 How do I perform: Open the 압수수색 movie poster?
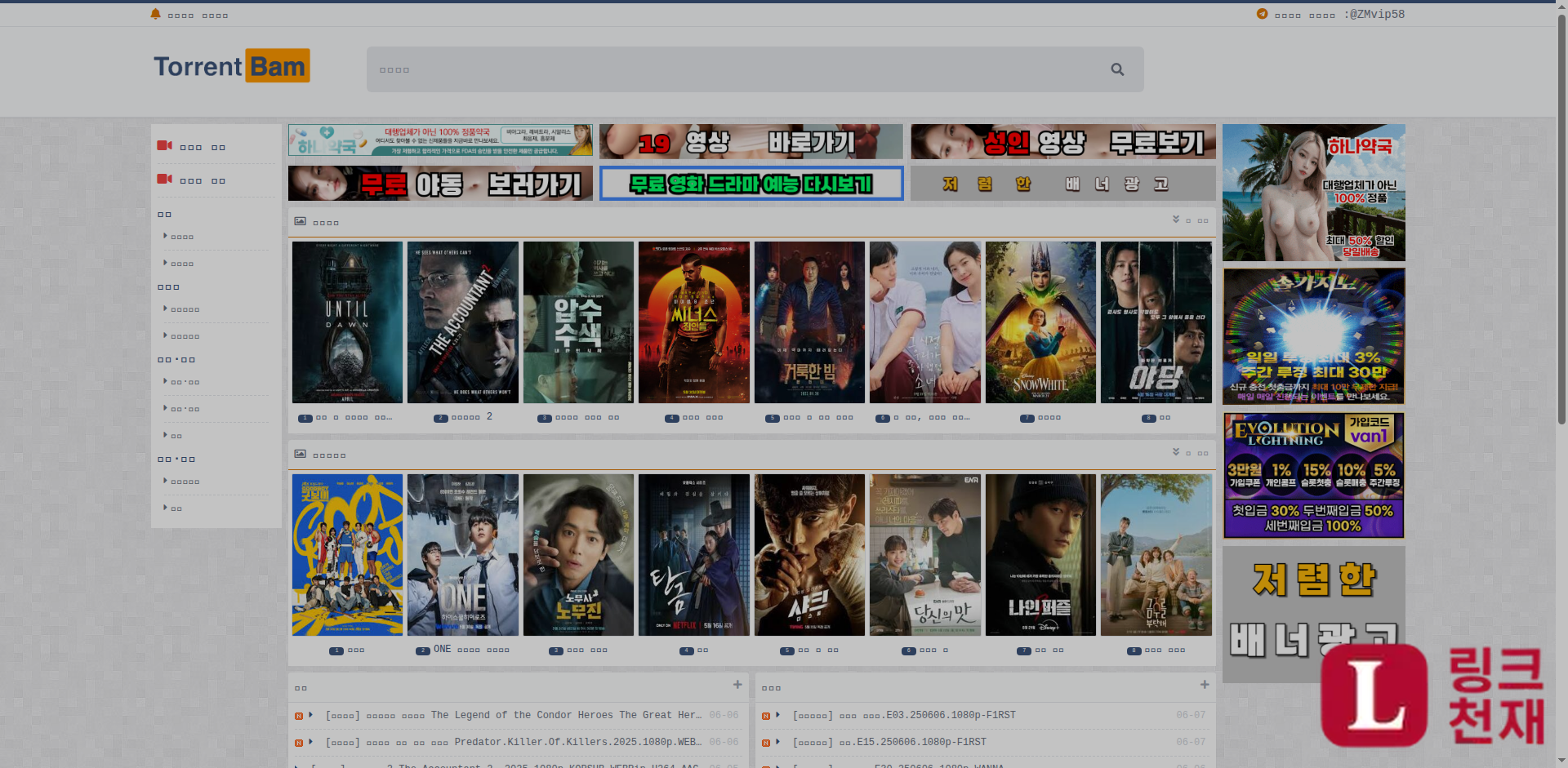point(578,322)
